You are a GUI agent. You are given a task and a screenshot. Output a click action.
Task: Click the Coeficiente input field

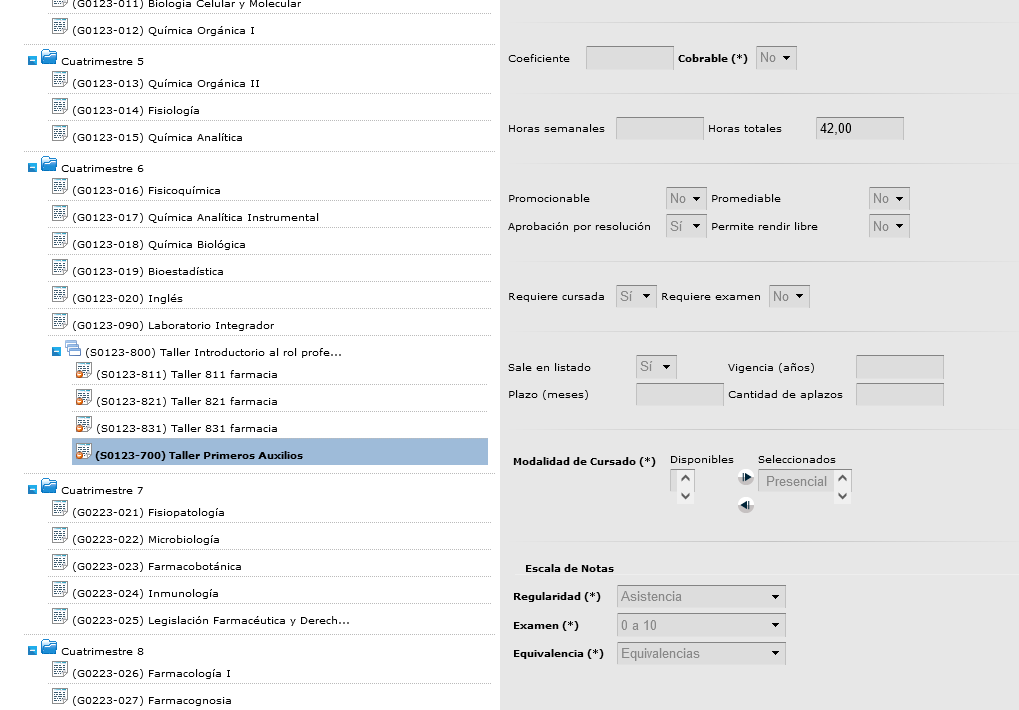[630, 58]
